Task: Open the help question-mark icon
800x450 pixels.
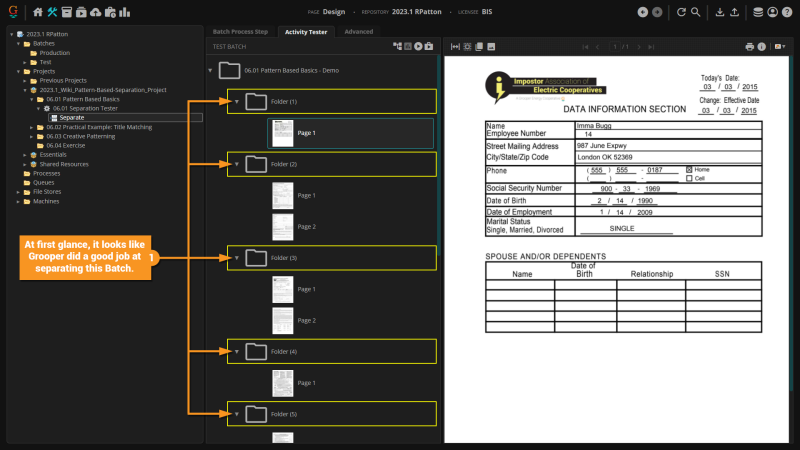Action: point(787,12)
